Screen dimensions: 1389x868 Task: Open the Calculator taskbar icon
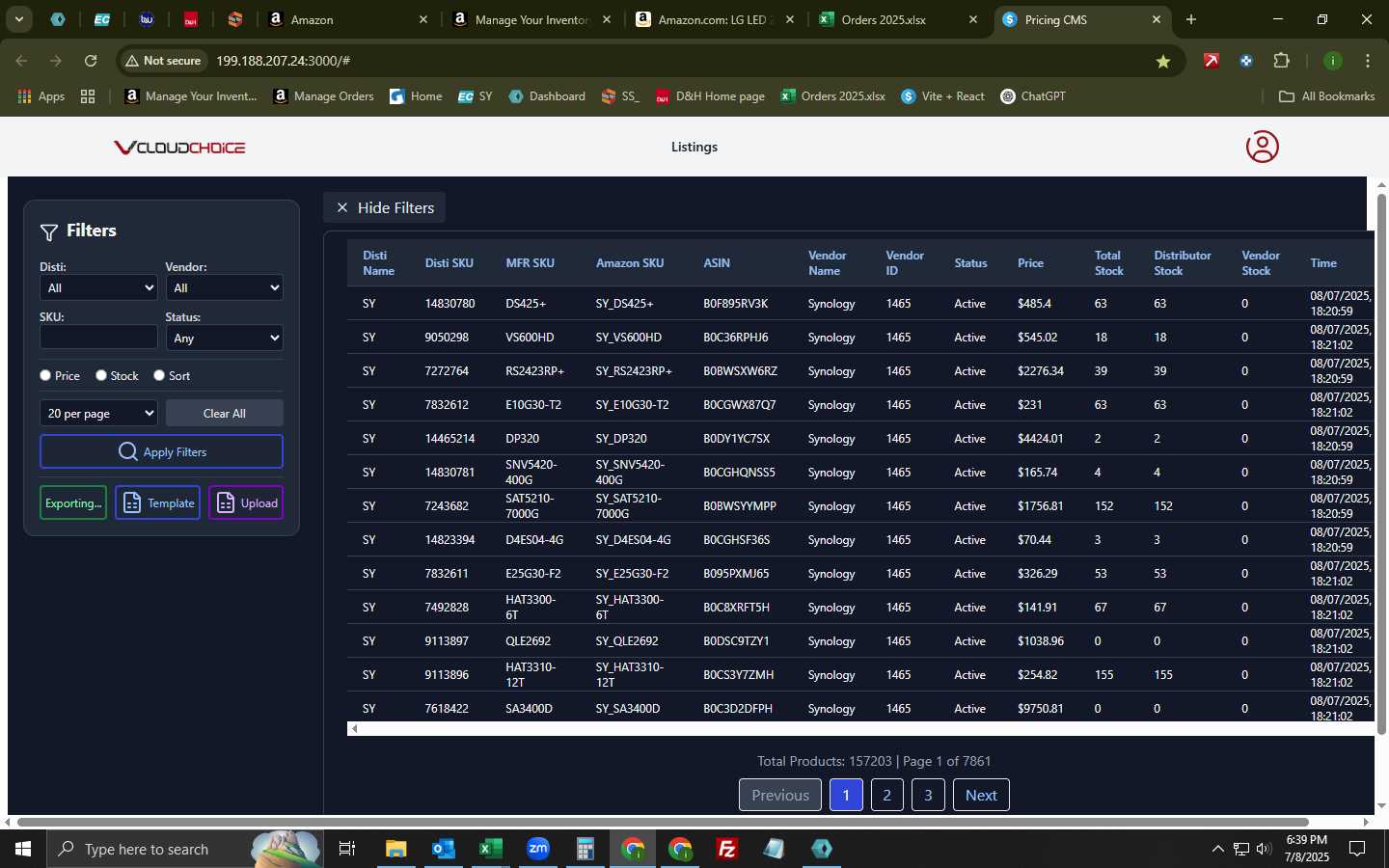pyautogui.click(x=585, y=849)
